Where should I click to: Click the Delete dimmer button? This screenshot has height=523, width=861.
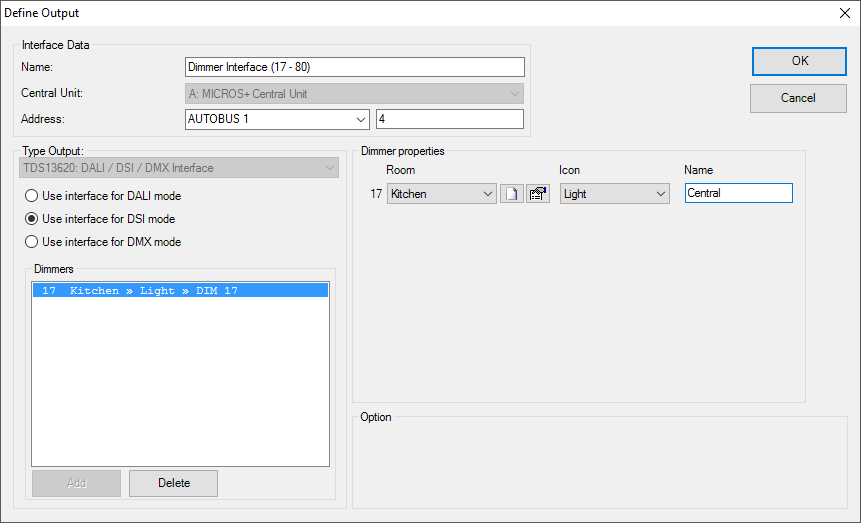point(173,483)
